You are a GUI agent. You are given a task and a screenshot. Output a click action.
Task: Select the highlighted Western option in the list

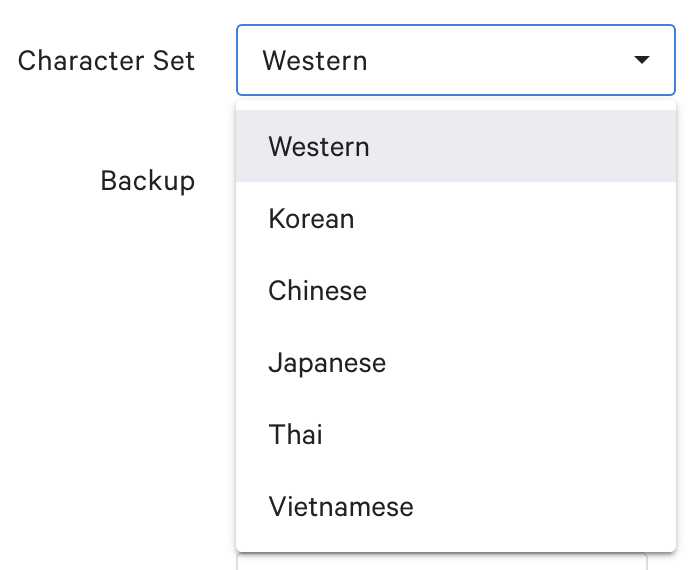(456, 146)
